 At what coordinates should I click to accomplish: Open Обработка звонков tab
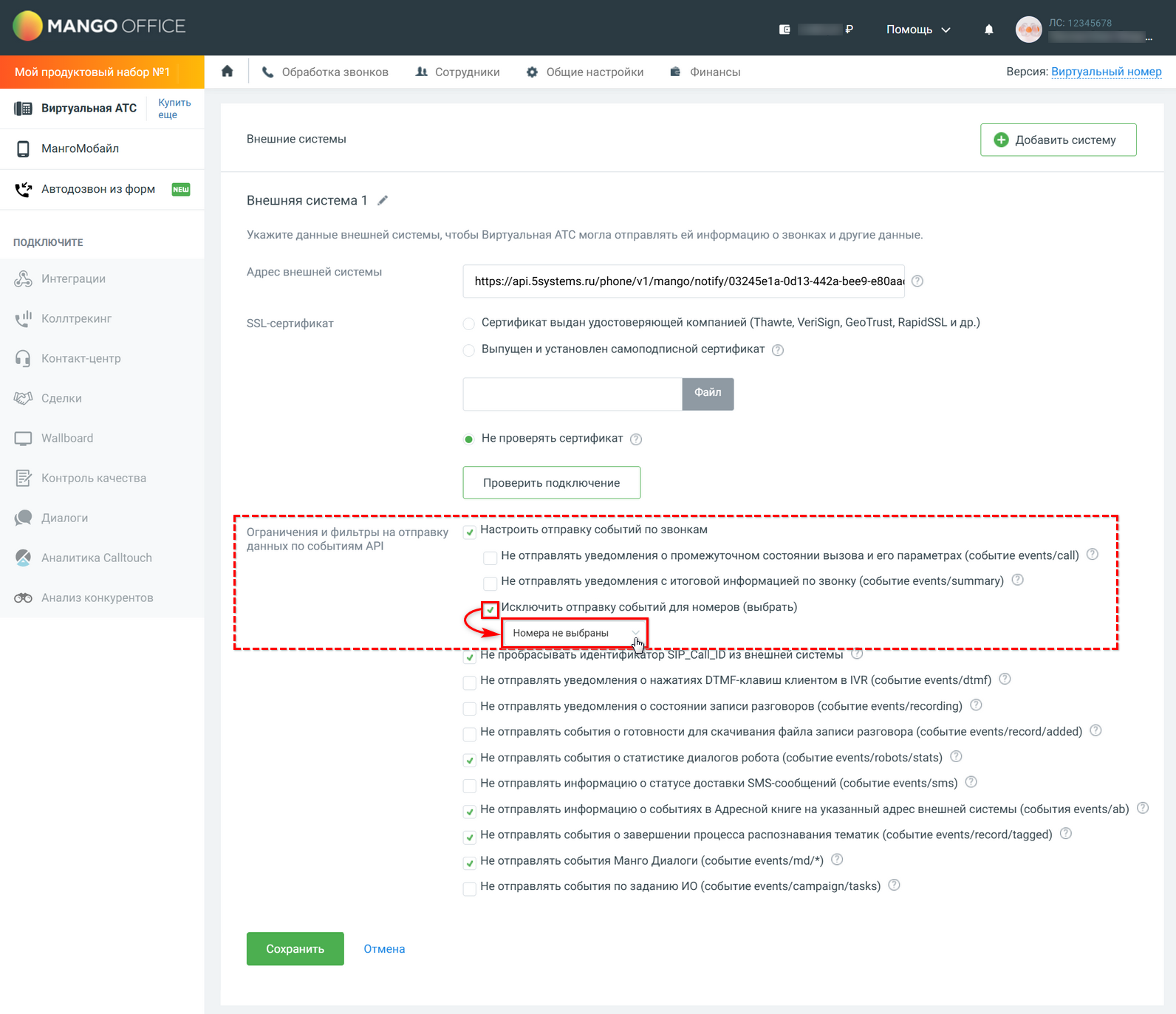[325, 72]
